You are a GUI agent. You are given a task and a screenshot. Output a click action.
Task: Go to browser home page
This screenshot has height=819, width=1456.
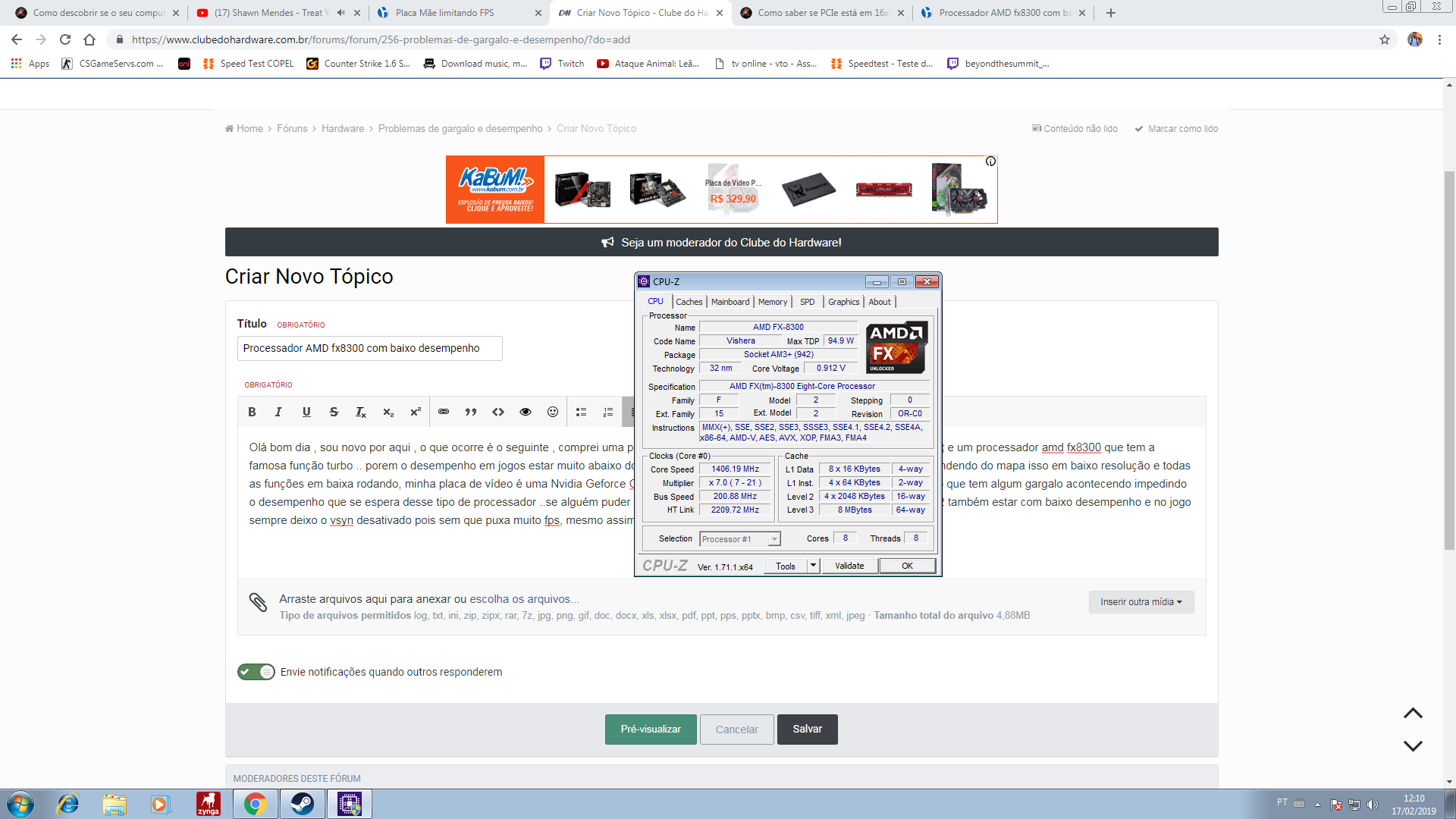tap(89, 39)
